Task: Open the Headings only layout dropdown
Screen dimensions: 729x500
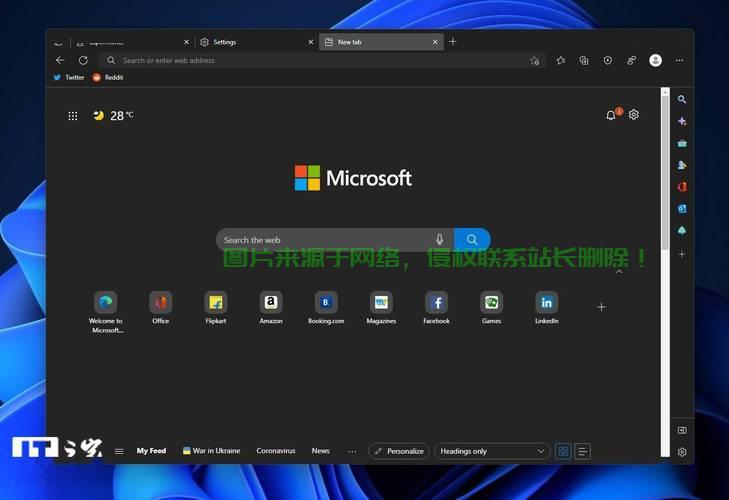Action: click(x=492, y=451)
